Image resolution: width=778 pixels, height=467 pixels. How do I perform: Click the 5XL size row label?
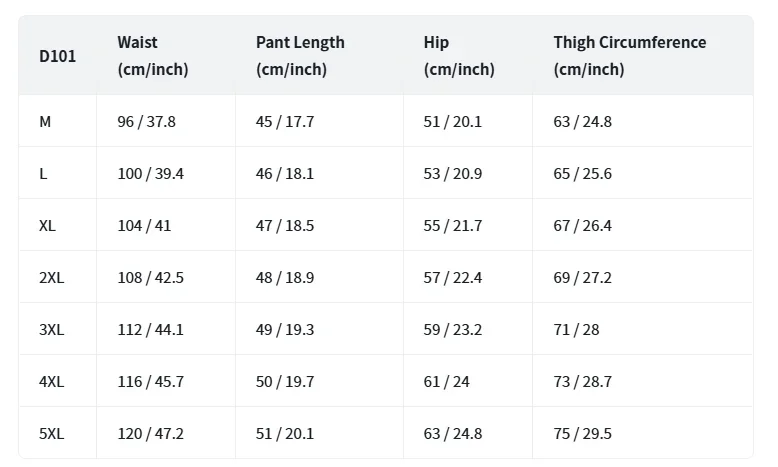click(51, 434)
